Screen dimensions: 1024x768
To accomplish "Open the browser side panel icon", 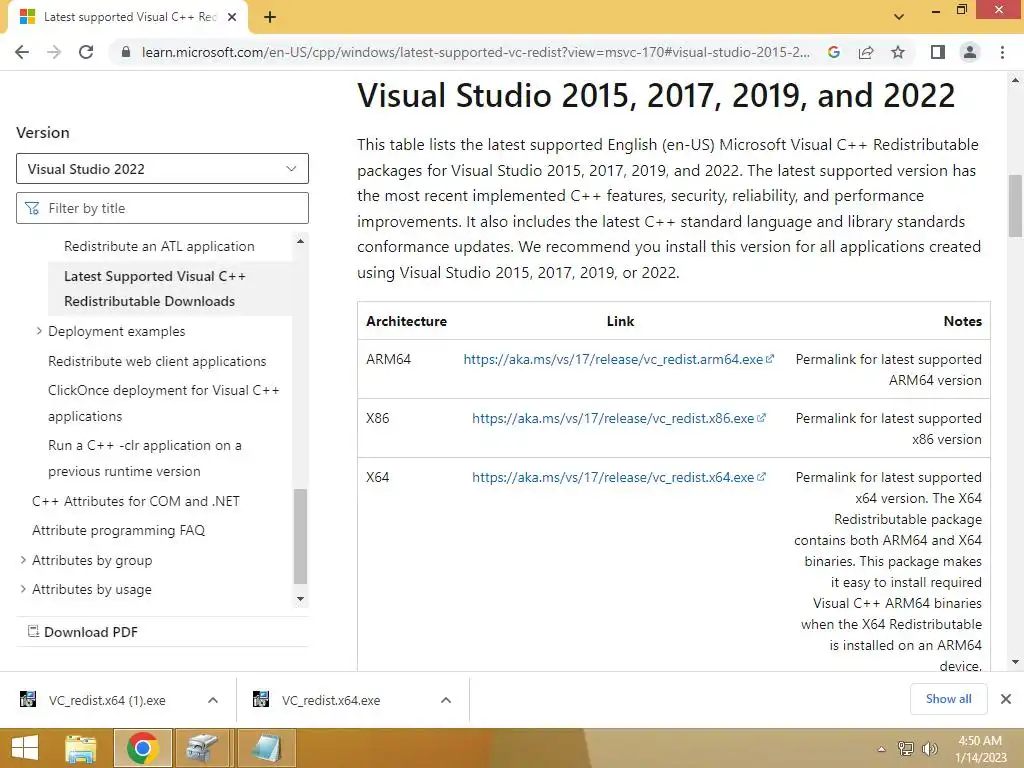I will pyautogui.click(x=938, y=52).
